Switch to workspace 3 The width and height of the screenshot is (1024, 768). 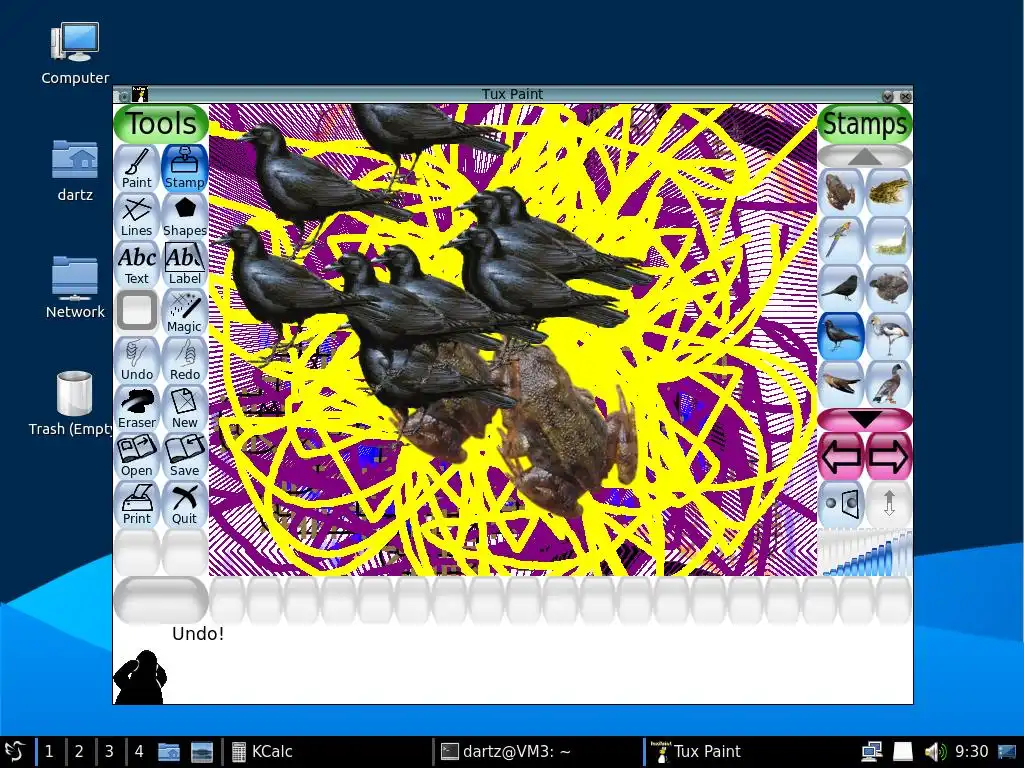pyautogui.click(x=109, y=752)
